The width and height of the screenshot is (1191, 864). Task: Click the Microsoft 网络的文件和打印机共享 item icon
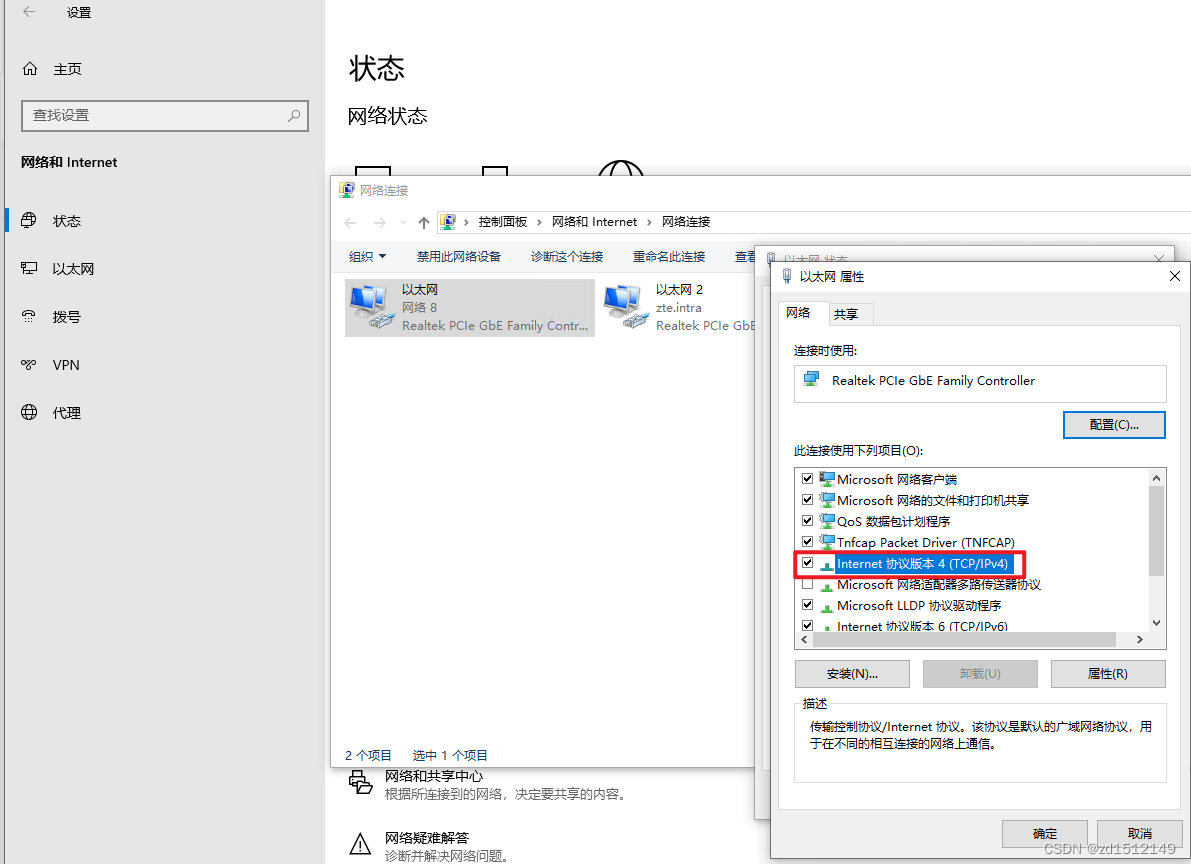point(826,500)
